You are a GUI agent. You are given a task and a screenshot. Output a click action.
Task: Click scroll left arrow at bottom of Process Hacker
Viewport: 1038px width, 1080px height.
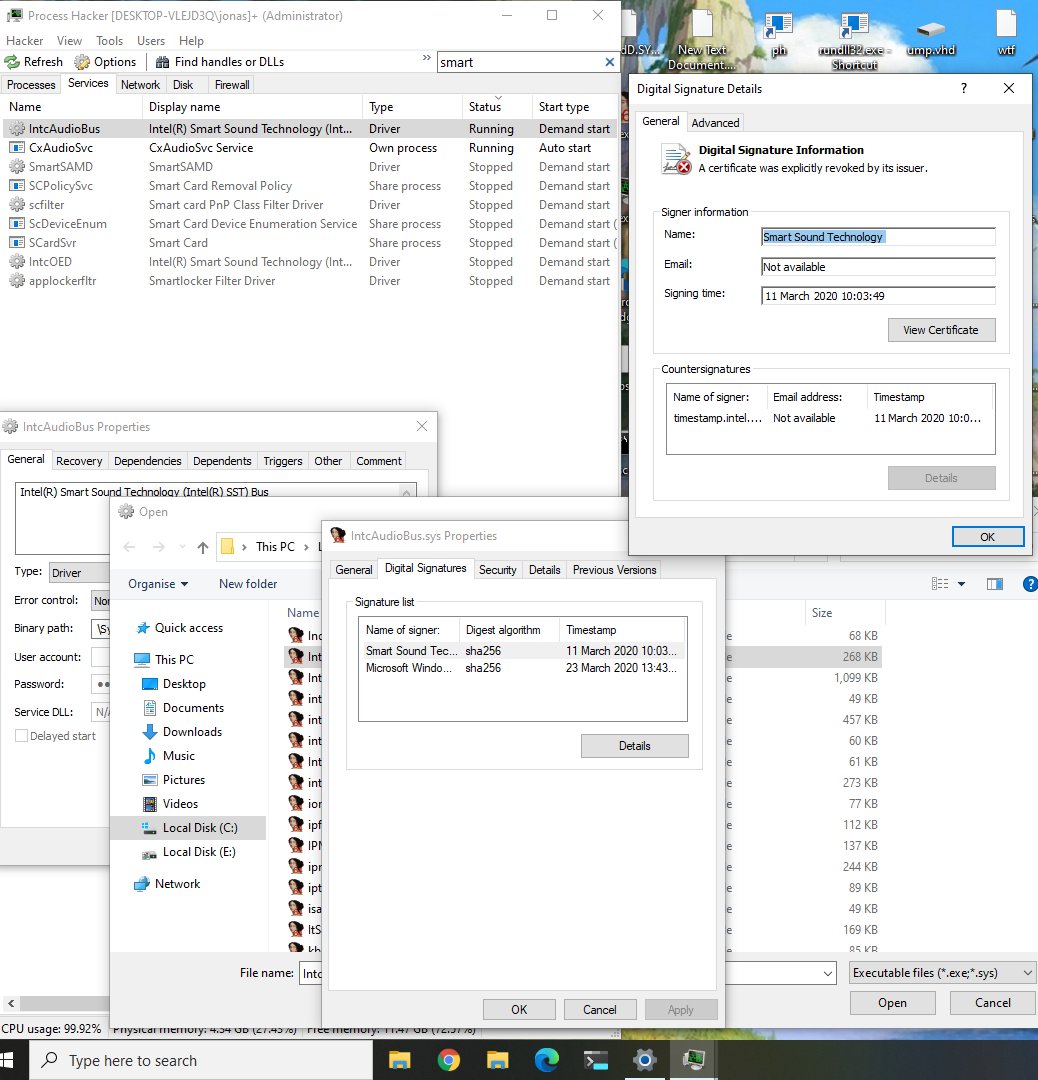11,1004
